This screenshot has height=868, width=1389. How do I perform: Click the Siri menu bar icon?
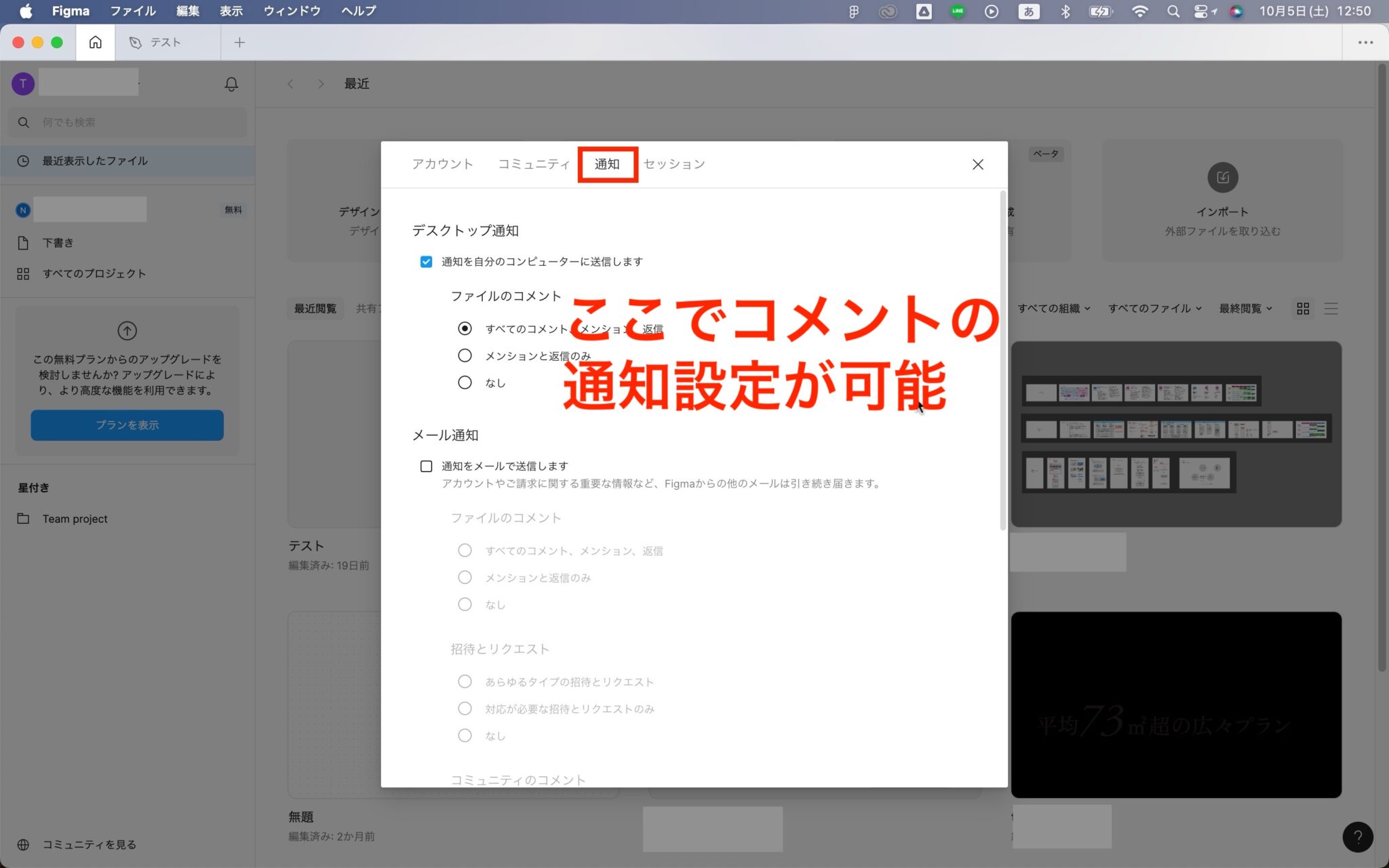point(1236,11)
